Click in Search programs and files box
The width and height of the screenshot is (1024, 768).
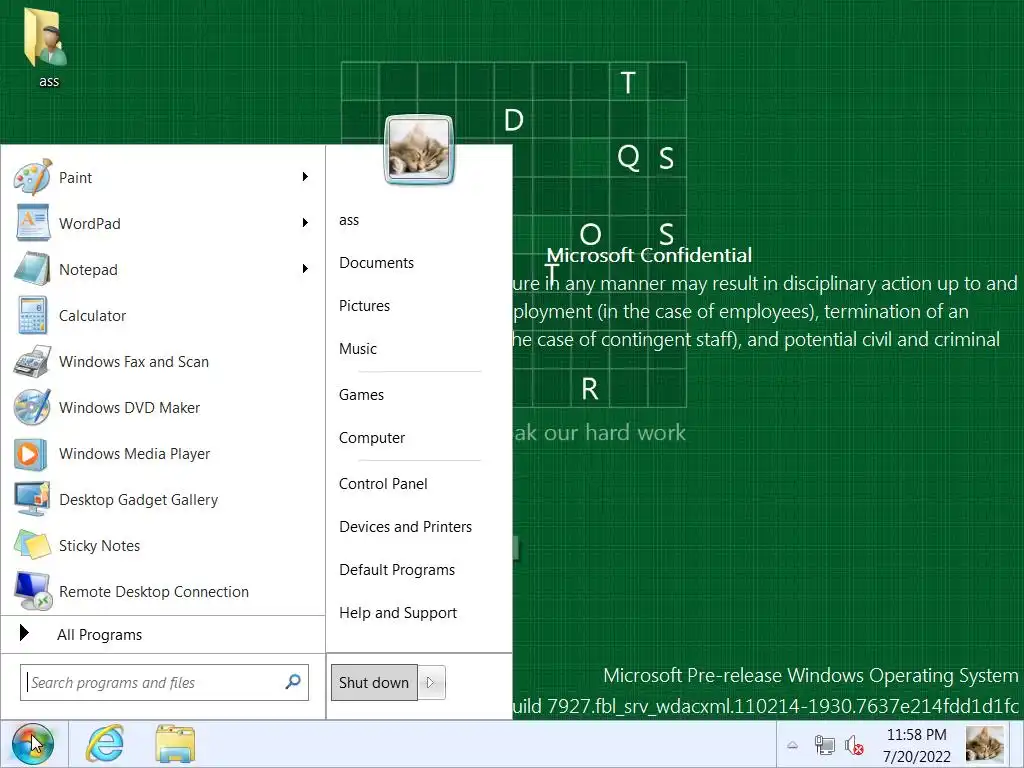pyautogui.click(x=164, y=682)
